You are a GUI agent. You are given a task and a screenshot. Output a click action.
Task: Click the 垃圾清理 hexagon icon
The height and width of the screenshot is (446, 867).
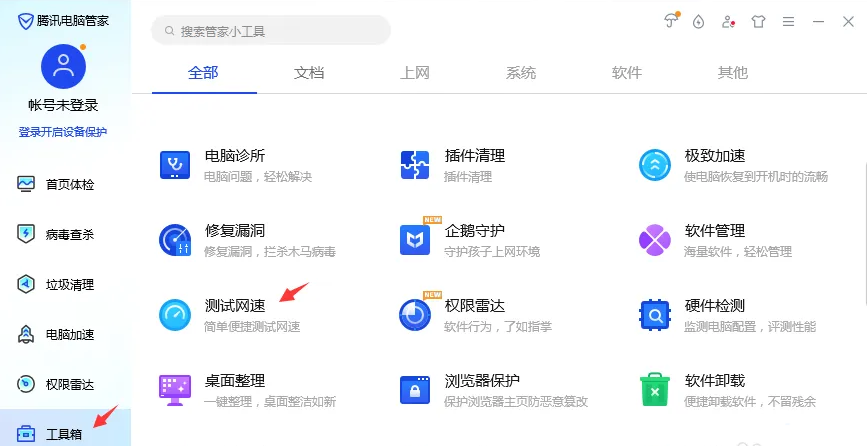click(x=26, y=284)
